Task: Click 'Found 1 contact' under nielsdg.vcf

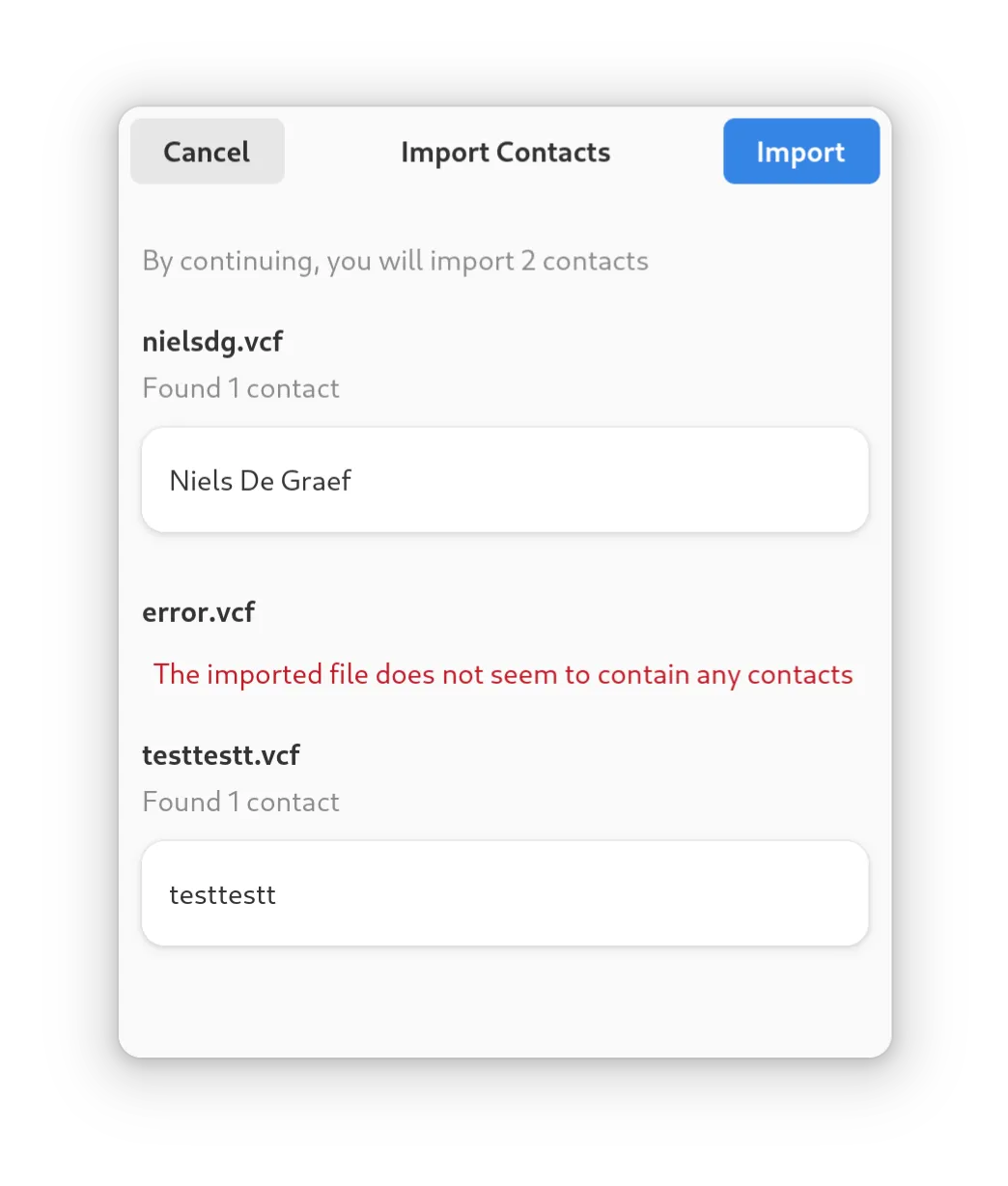Action: [240, 388]
